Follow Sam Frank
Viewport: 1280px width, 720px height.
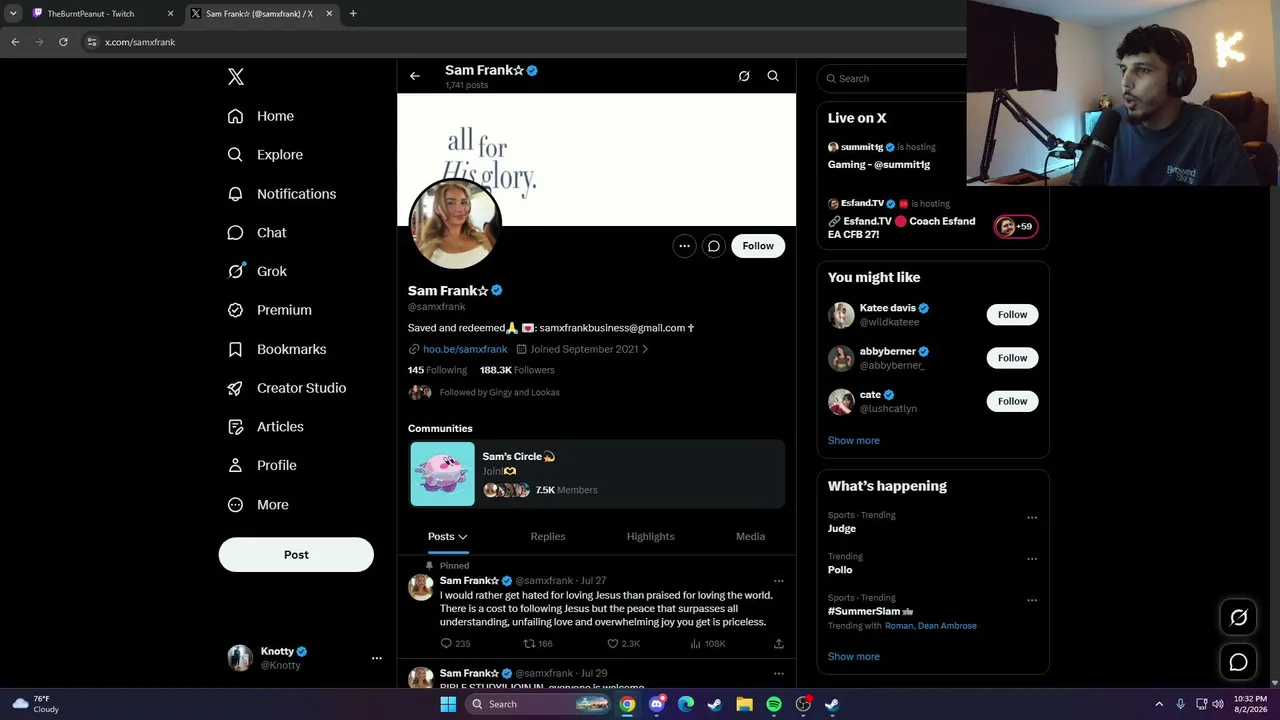point(758,246)
